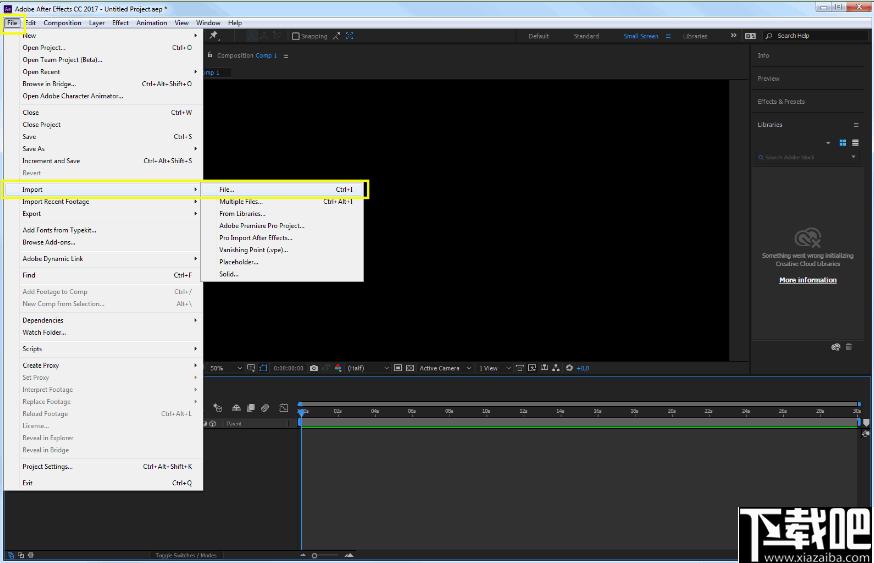Open the Composition menu
874x563 pixels.
point(62,23)
